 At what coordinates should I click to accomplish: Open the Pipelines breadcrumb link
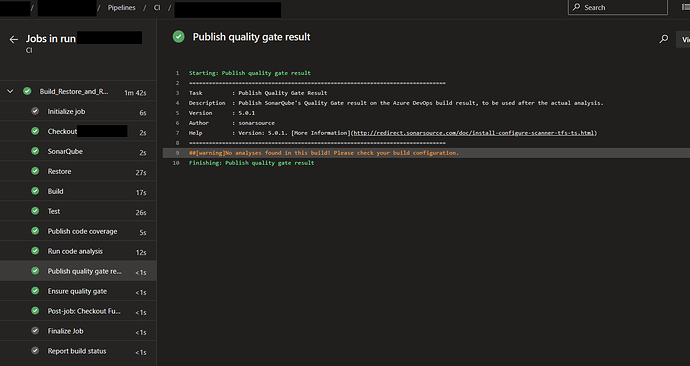(x=121, y=7)
